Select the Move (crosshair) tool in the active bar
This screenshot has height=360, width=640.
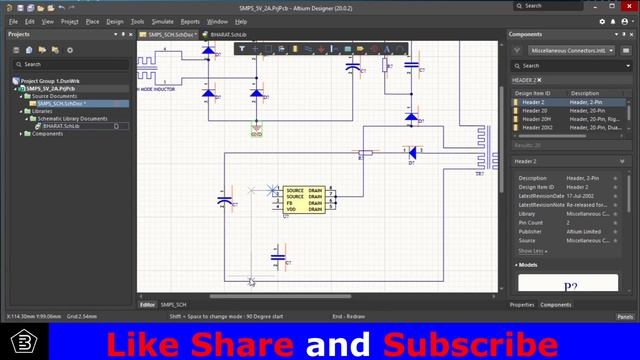pos(255,49)
